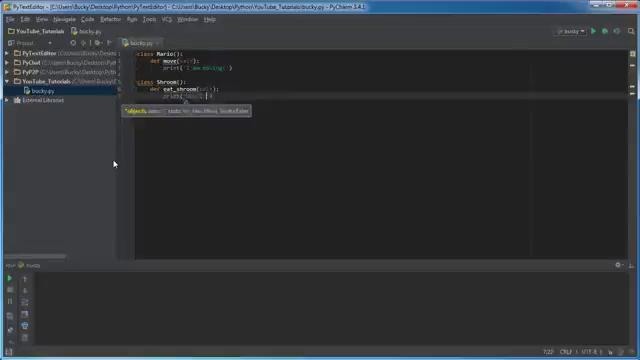Click dump threads icon in Run panel
This screenshot has width=640, height=360.
pos(10,316)
